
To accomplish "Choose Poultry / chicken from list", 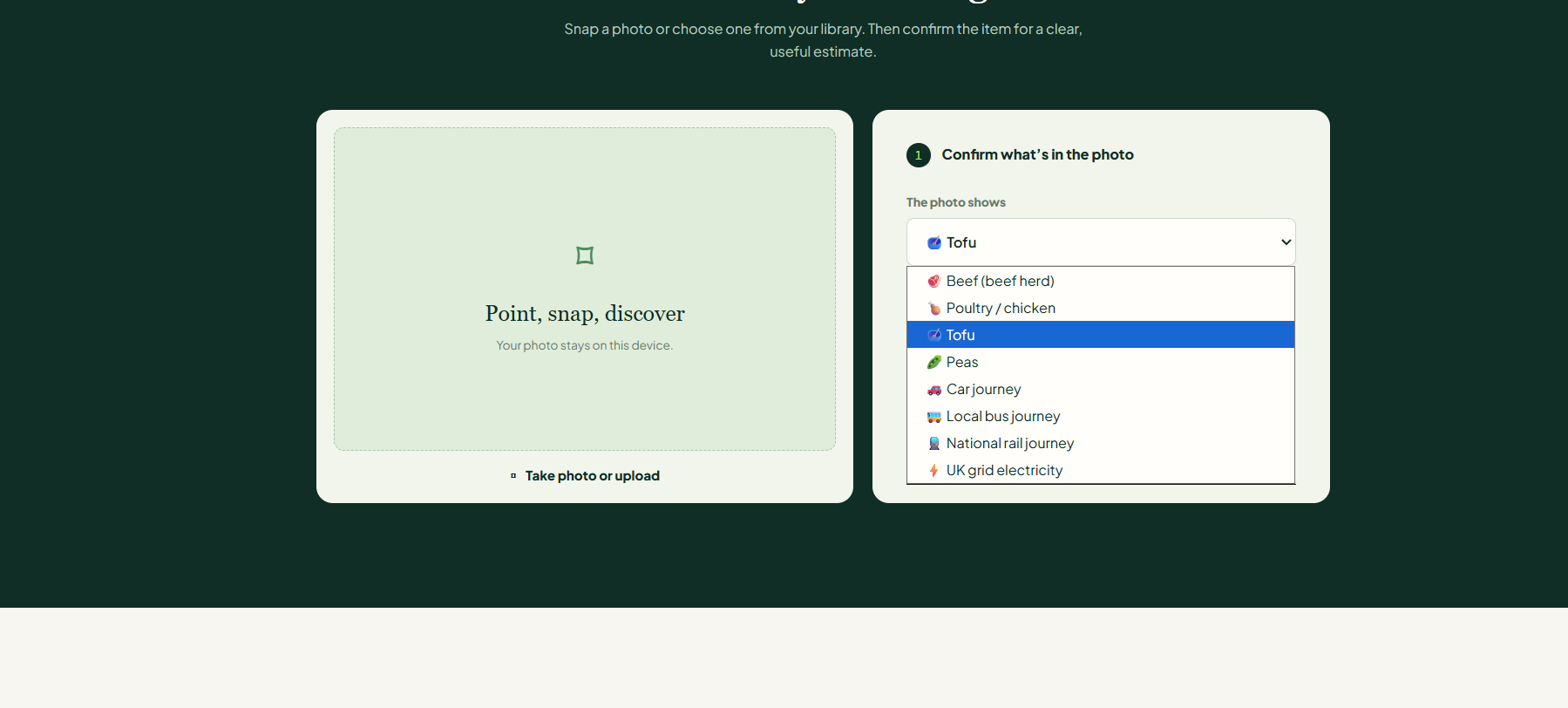I will point(1101,308).
